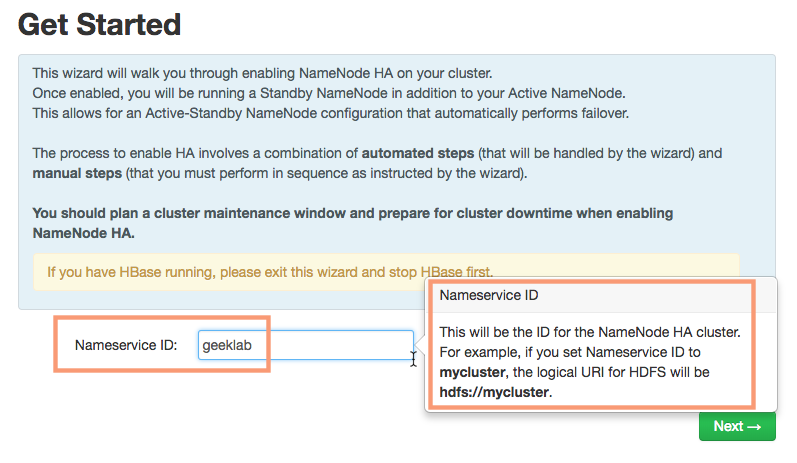The height and width of the screenshot is (463, 797).
Task: Click the bold 'manual steps' text
Action: (x=74, y=172)
